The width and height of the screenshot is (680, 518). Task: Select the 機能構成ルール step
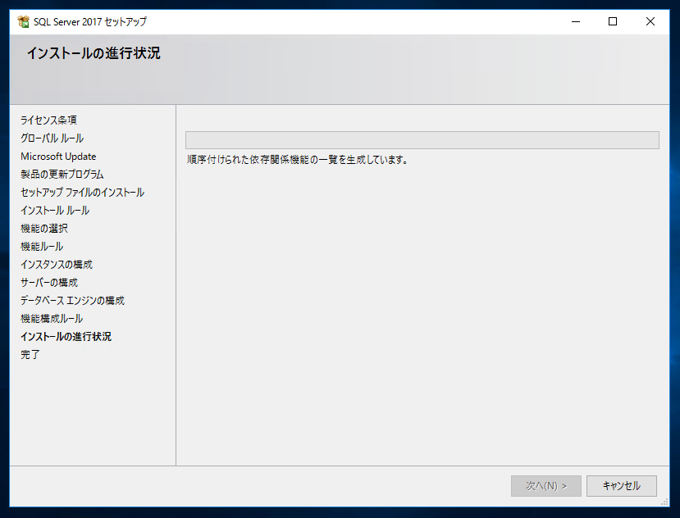pos(52,318)
